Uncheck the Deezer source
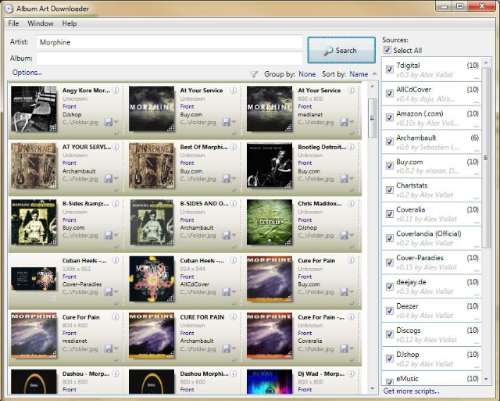Image resolution: width=500 pixels, height=401 pixels. tap(389, 311)
